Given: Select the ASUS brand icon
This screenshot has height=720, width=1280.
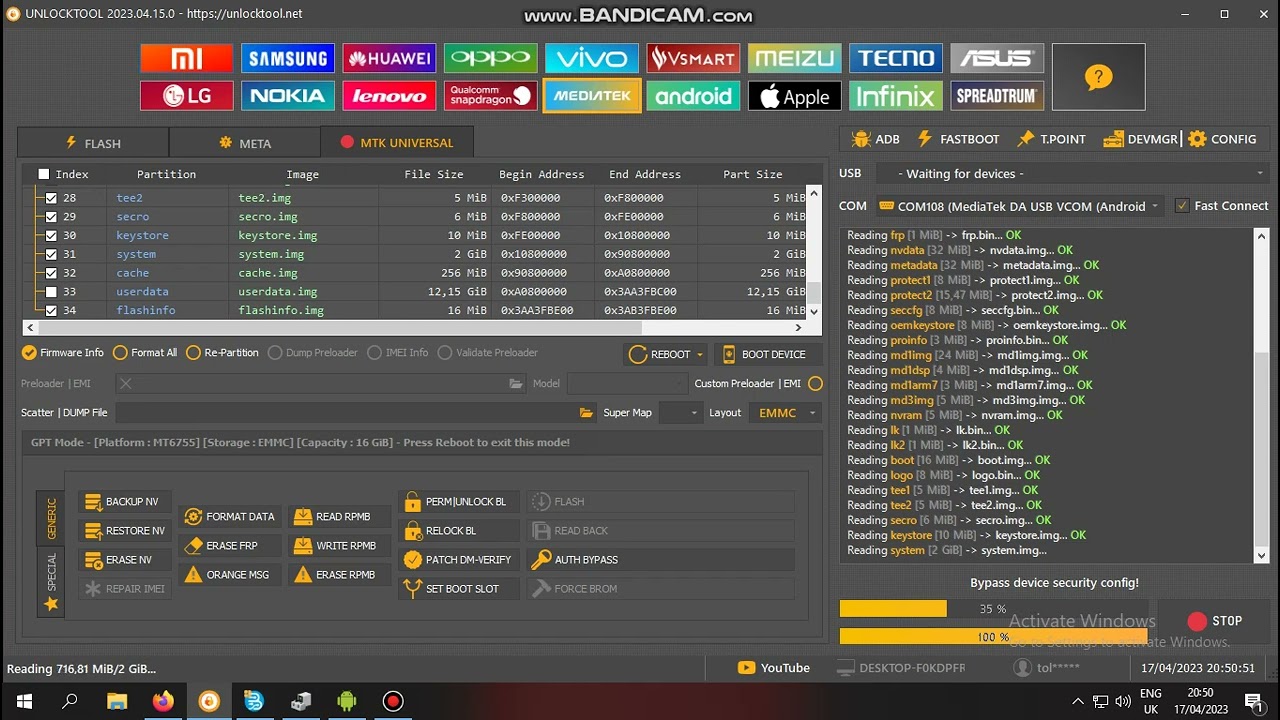Looking at the screenshot, I should coord(997,58).
